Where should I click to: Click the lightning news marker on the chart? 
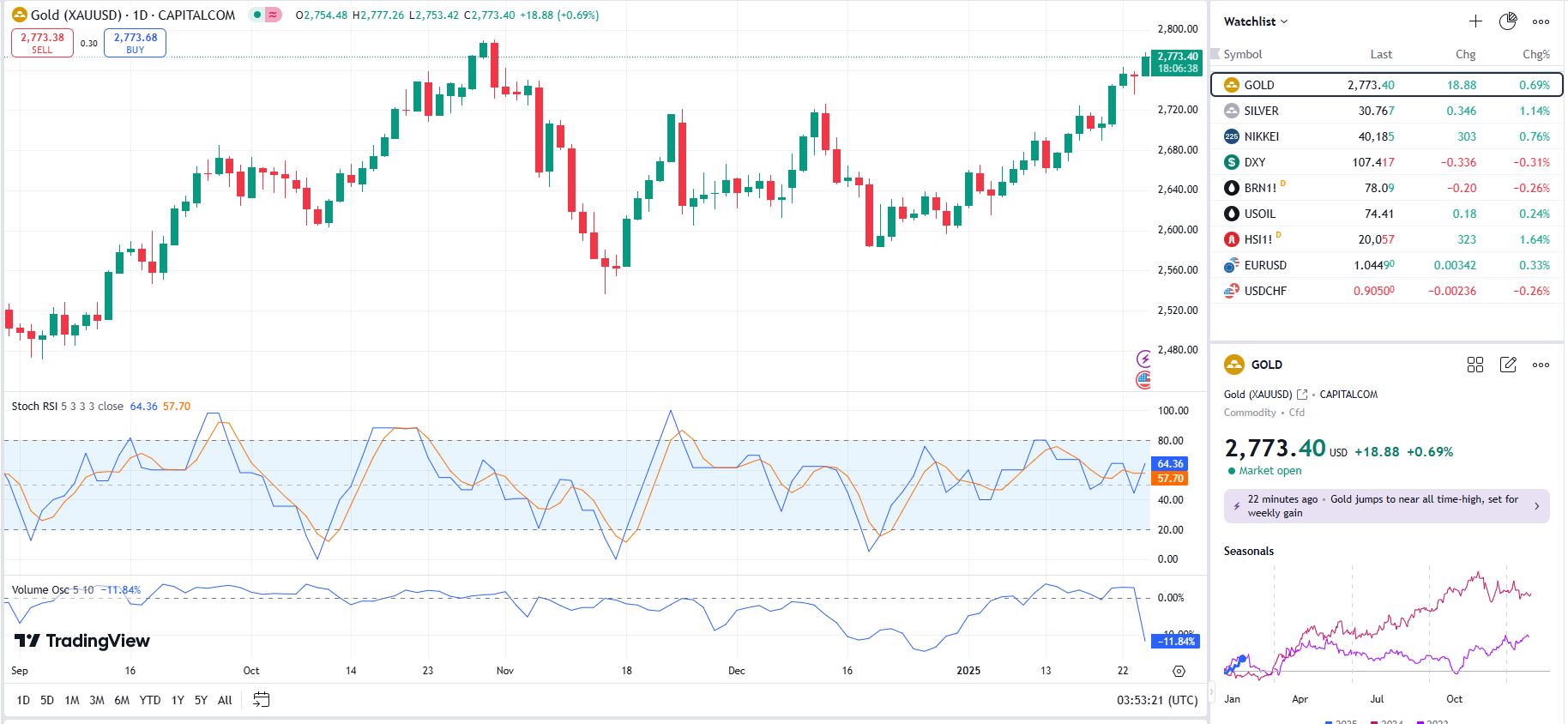(x=1143, y=359)
